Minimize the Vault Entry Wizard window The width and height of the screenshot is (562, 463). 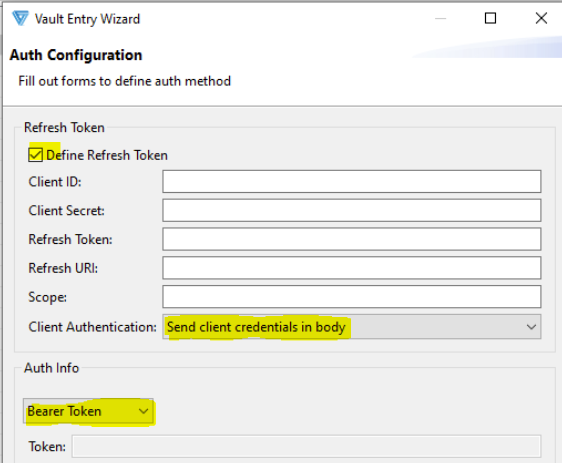point(440,18)
